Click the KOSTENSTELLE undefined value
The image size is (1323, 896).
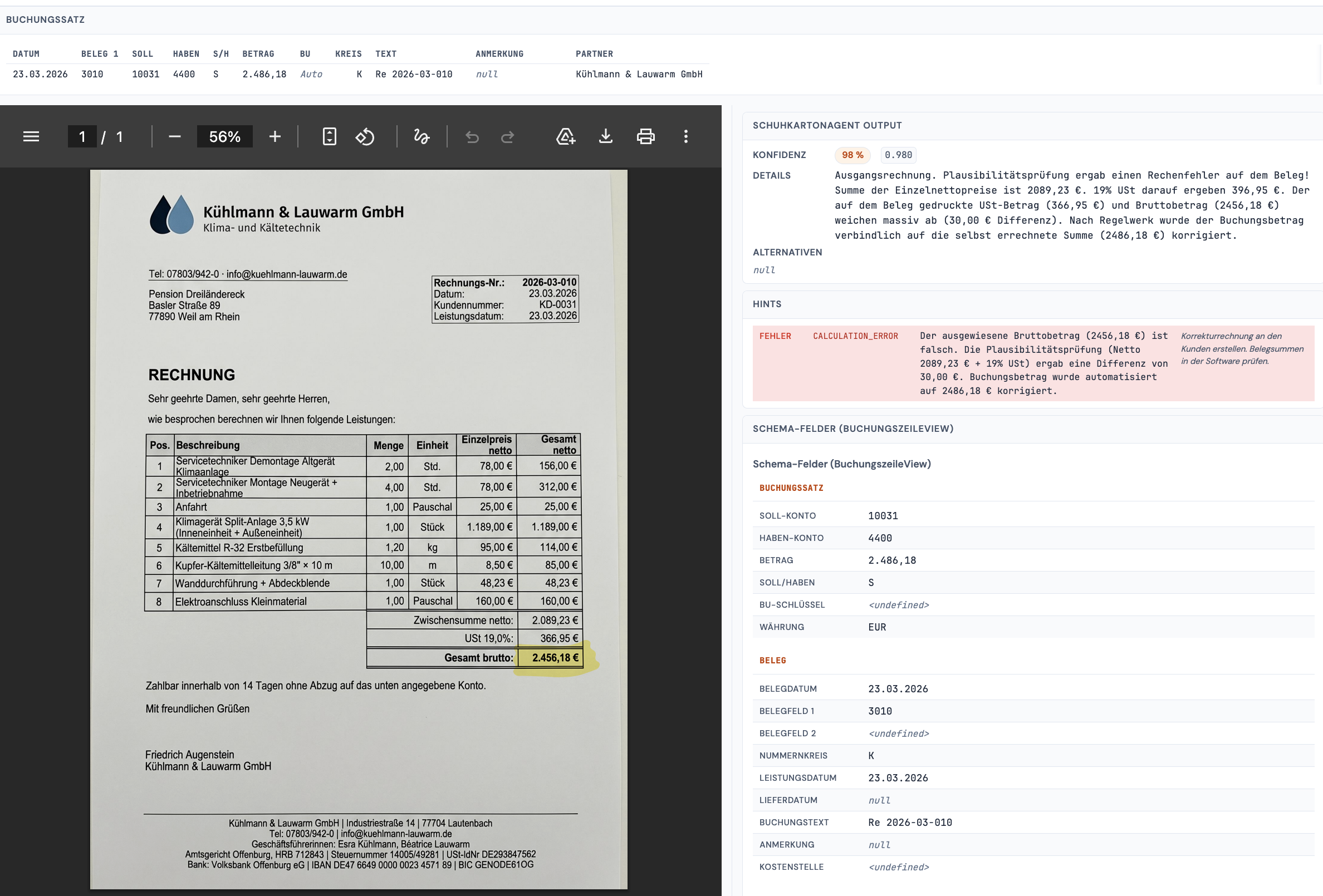[898, 867]
